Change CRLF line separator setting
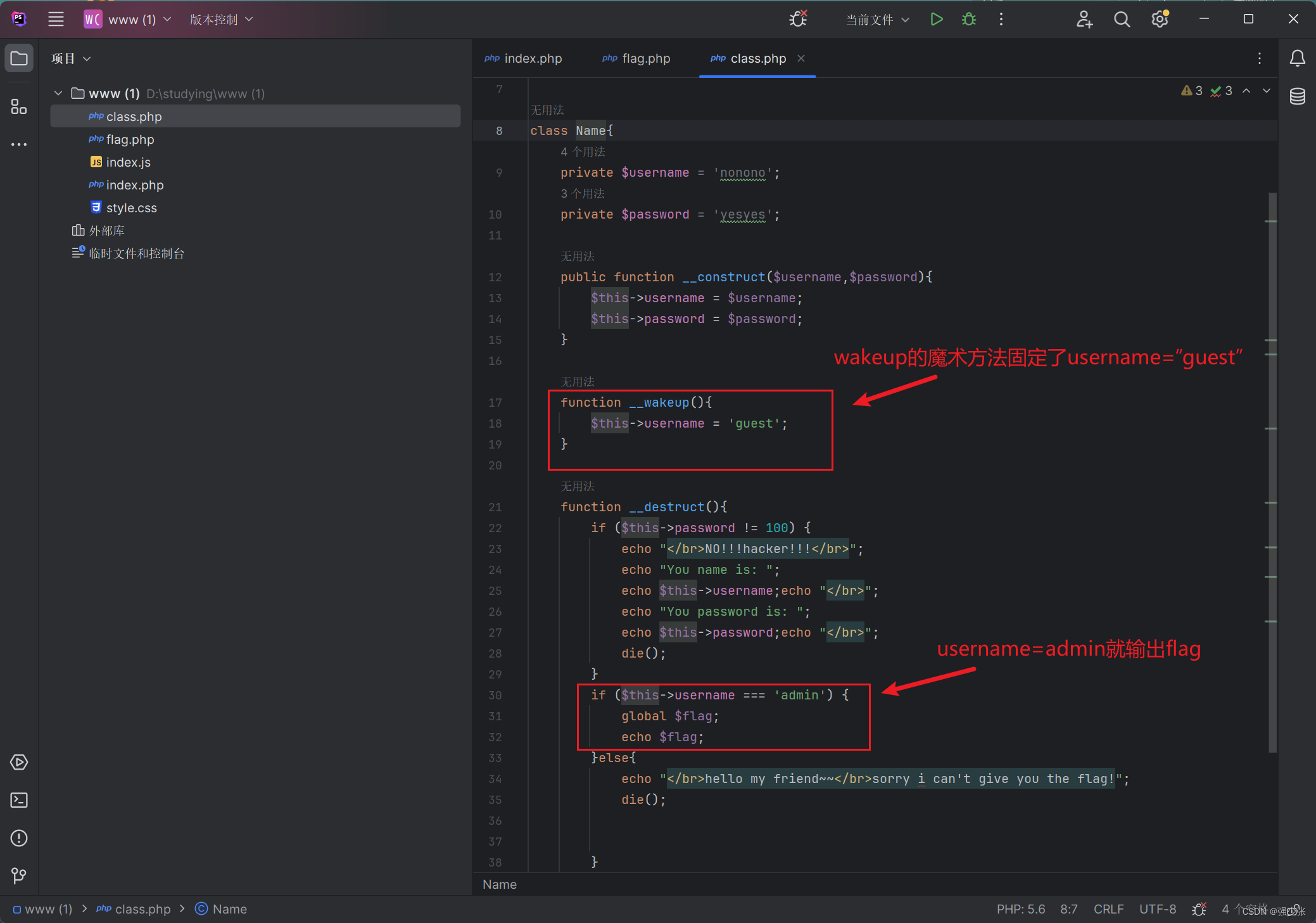The width and height of the screenshot is (1316, 923). click(x=1108, y=909)
